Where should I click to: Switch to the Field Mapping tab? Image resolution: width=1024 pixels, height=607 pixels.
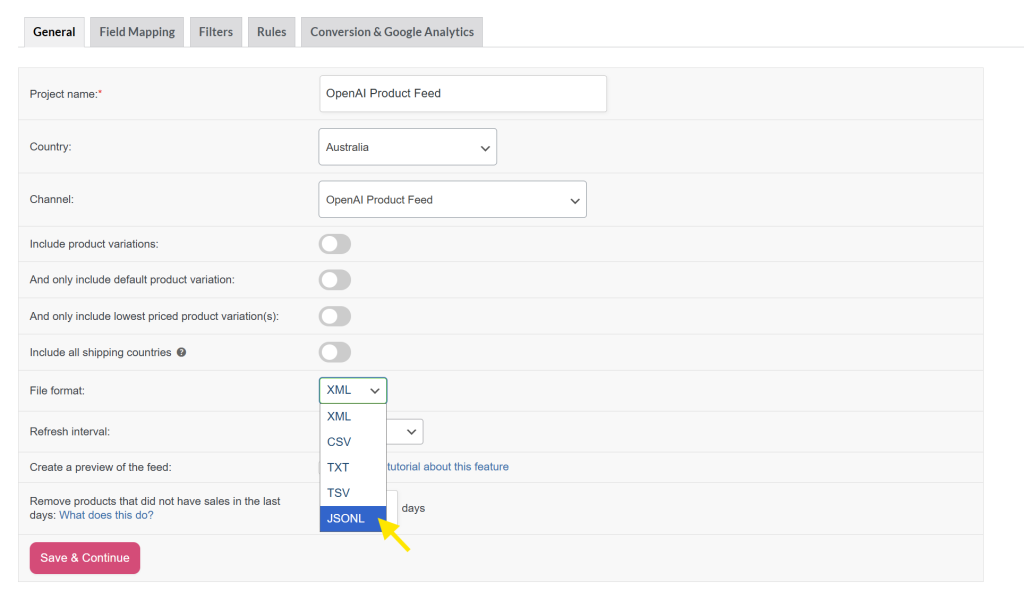pyautogui.click(x=136, y=31)
